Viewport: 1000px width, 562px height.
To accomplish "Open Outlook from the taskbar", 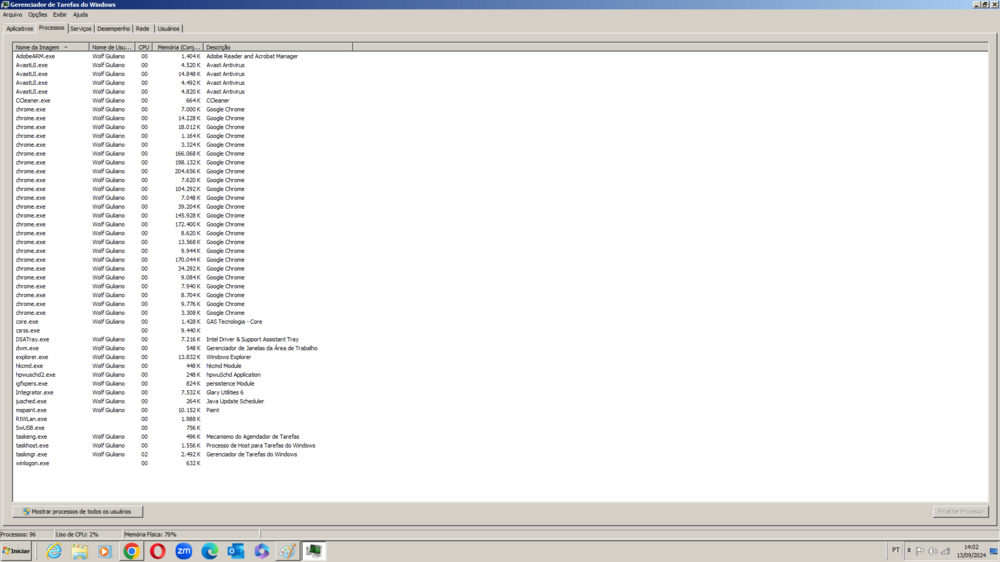I will pos(236,551).
